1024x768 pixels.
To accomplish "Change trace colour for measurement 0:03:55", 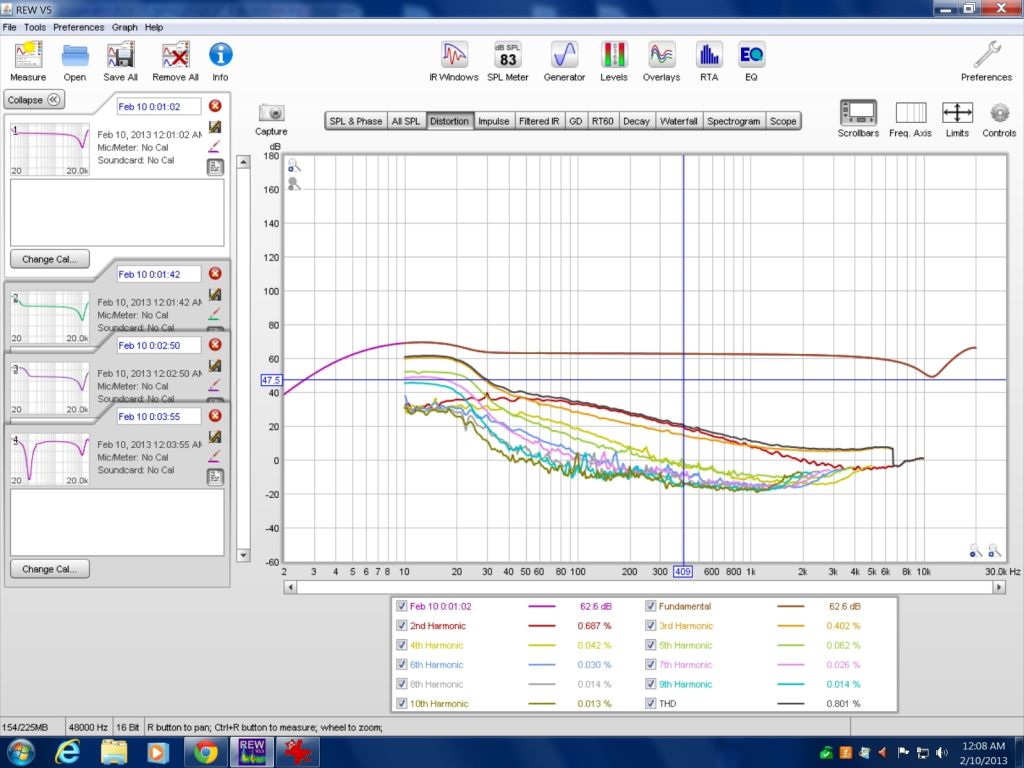I will point(214,456).
